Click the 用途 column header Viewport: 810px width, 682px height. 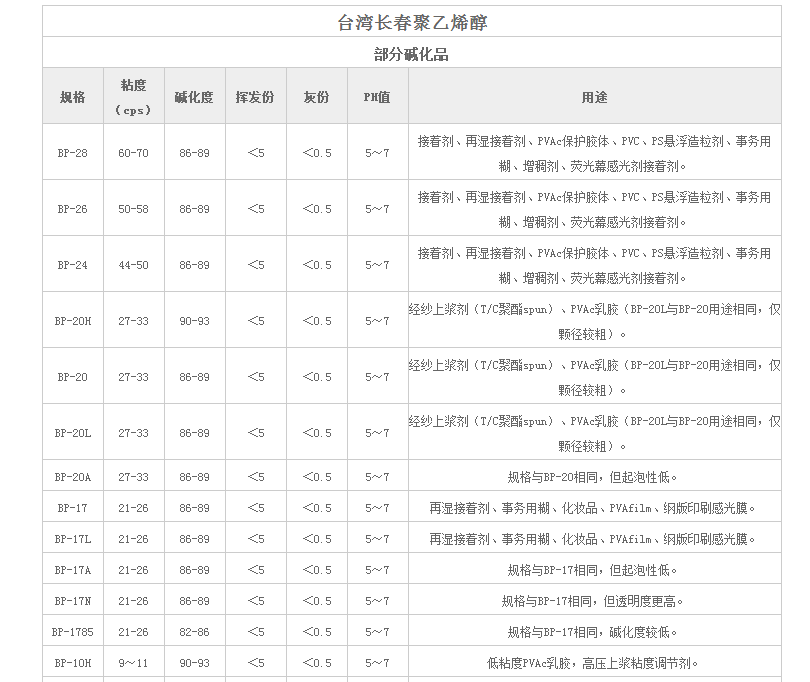[x=594, y=97]
